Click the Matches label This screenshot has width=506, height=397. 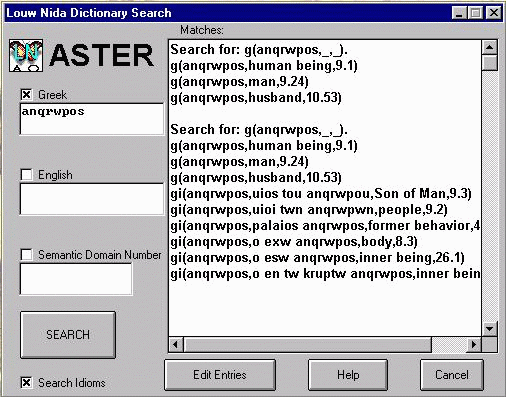click(202, 30)
